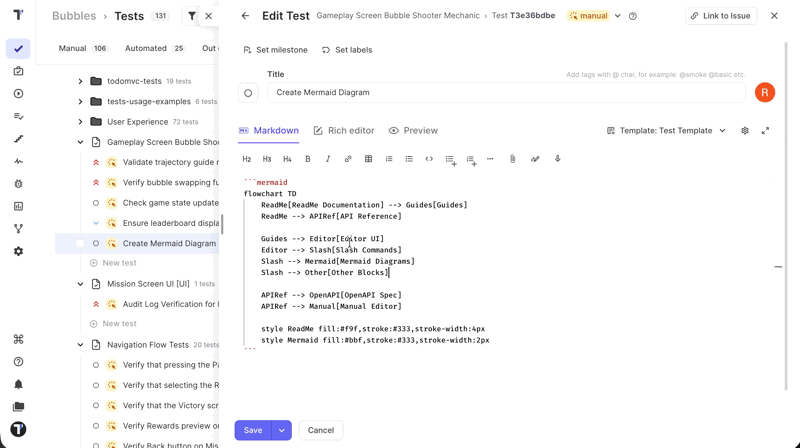
Task: Toggle status circle of Verify Rewards preview test
Action: (96, 426)
